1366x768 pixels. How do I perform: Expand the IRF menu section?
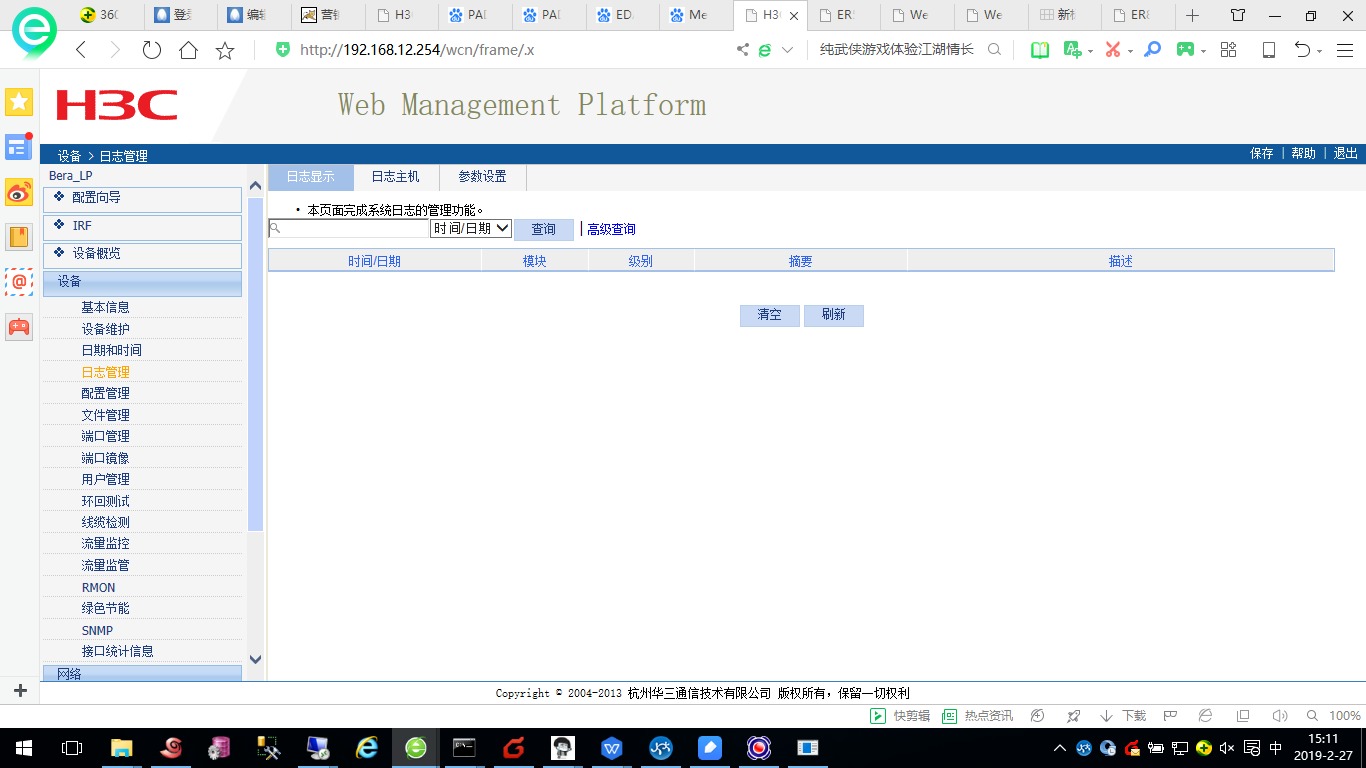[142, 227]
